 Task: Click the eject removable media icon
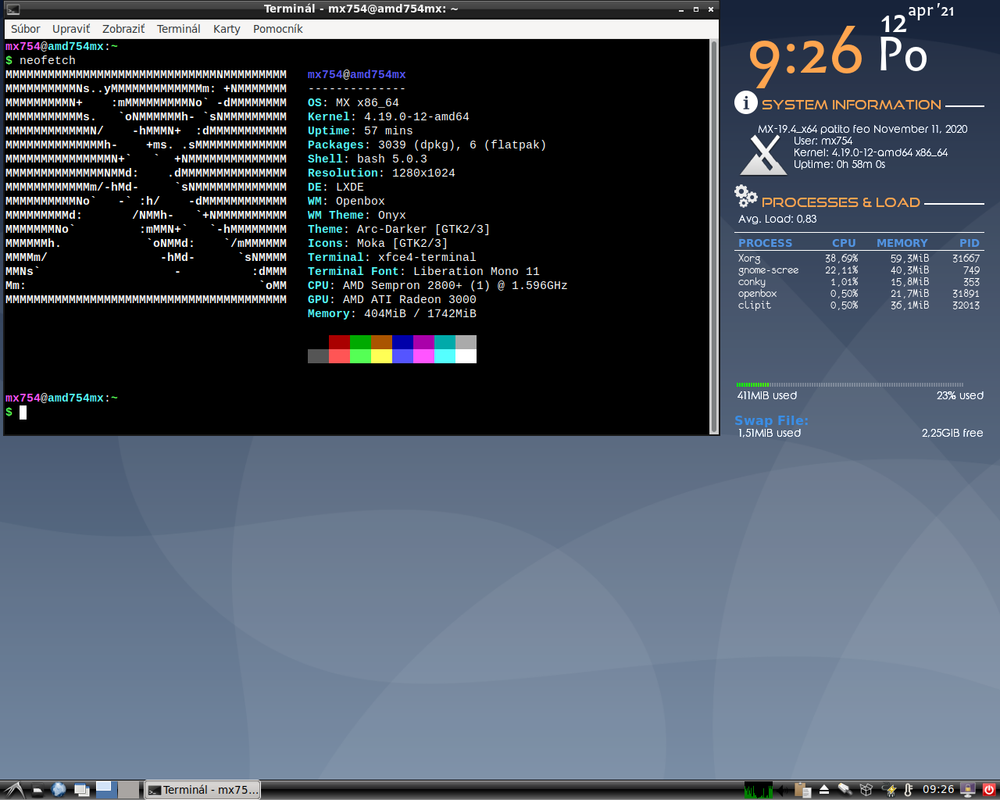[x=824, y=790]
